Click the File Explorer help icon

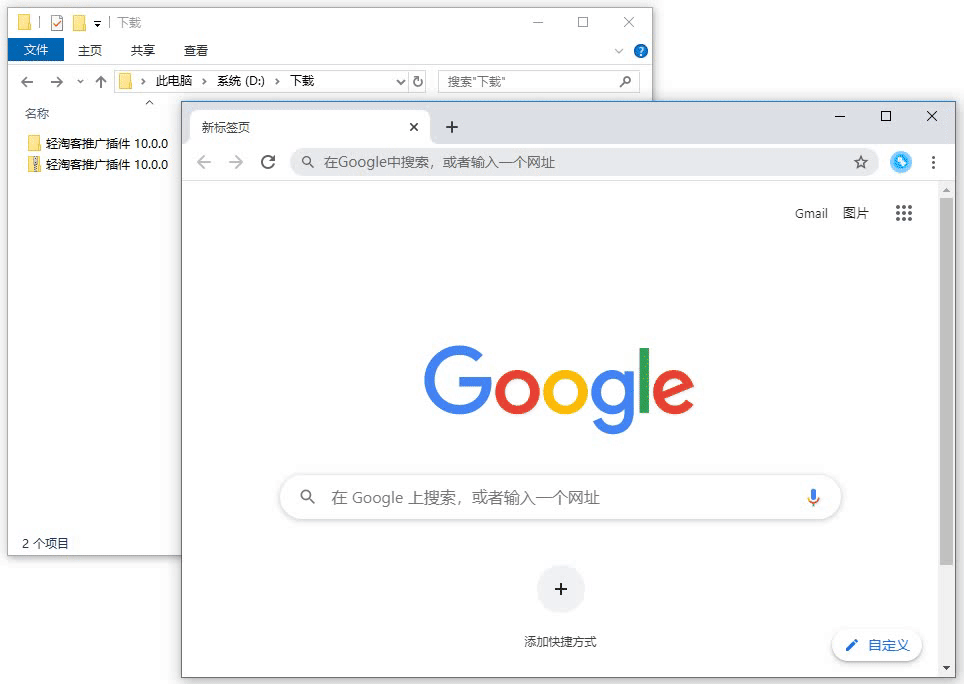click(641, 51)
